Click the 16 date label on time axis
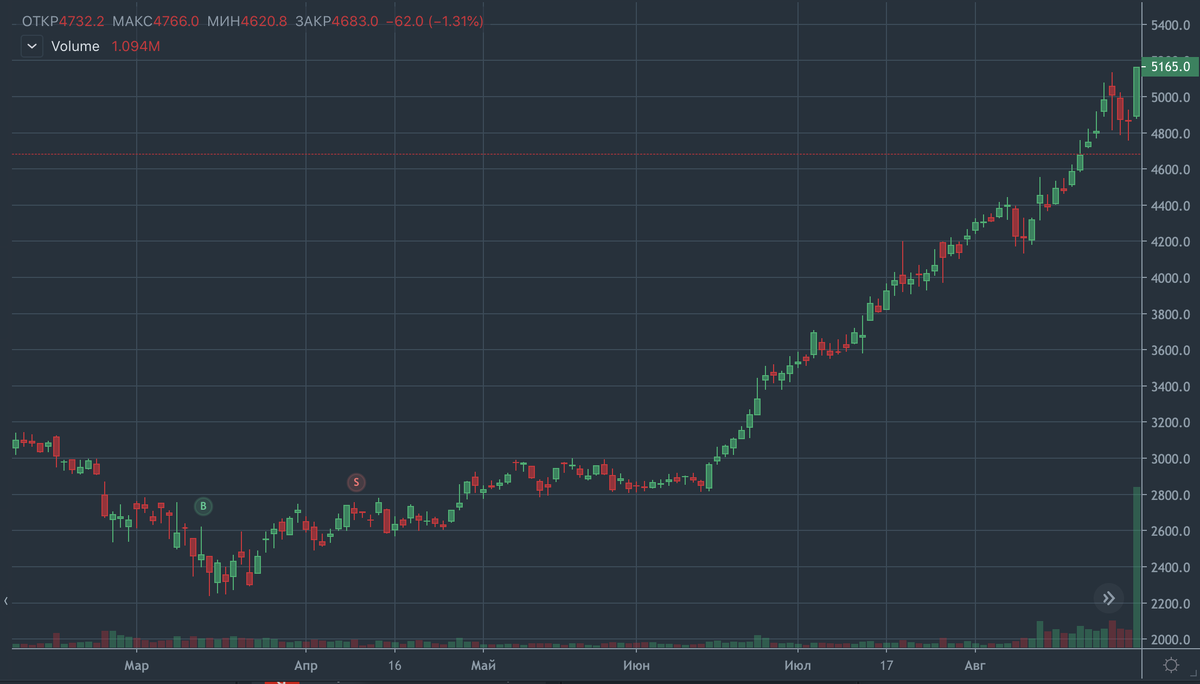Viewport: 1200px width, 684px height. 395,665
